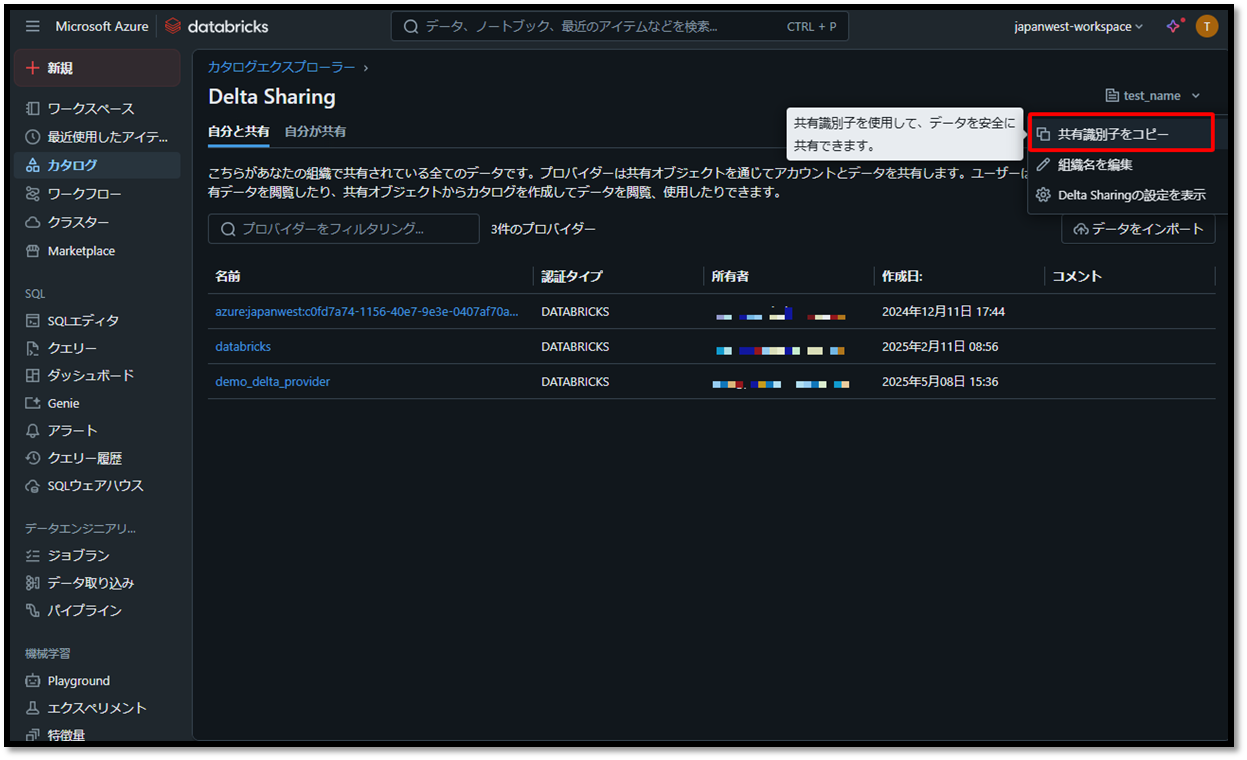The height and width of the screenshot is (760, 1247).
Task: Open the demo_delta_provider link
Action: [272, 381]
